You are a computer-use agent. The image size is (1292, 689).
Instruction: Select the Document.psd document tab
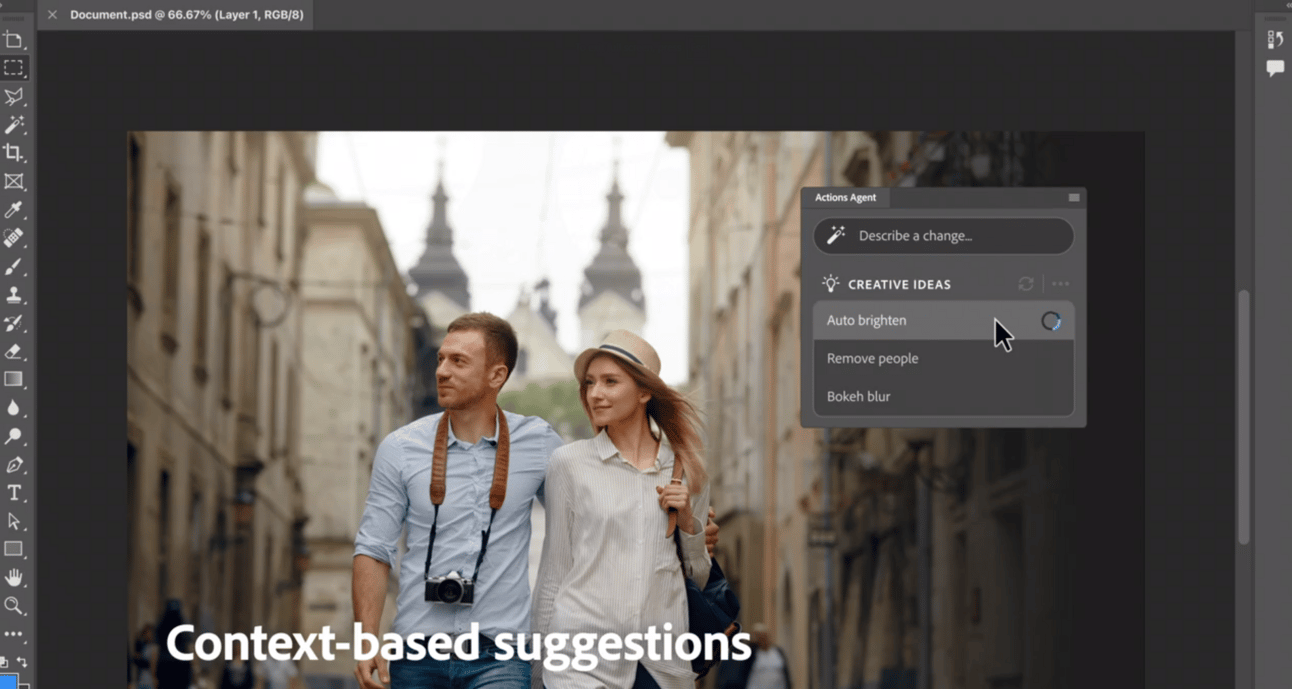(x=186, y=15)
